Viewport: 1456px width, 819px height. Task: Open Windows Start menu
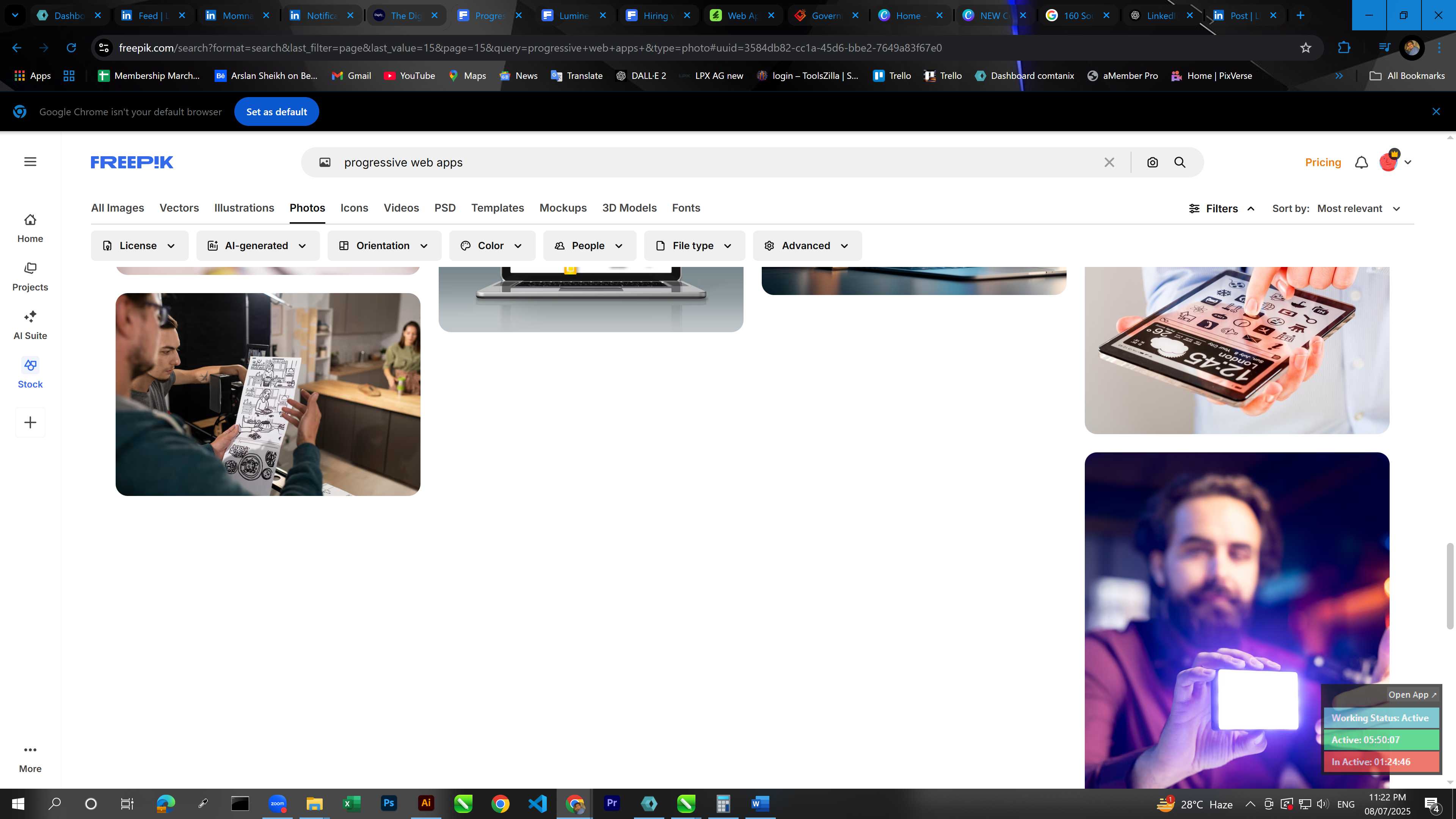(x=17, y=803)
